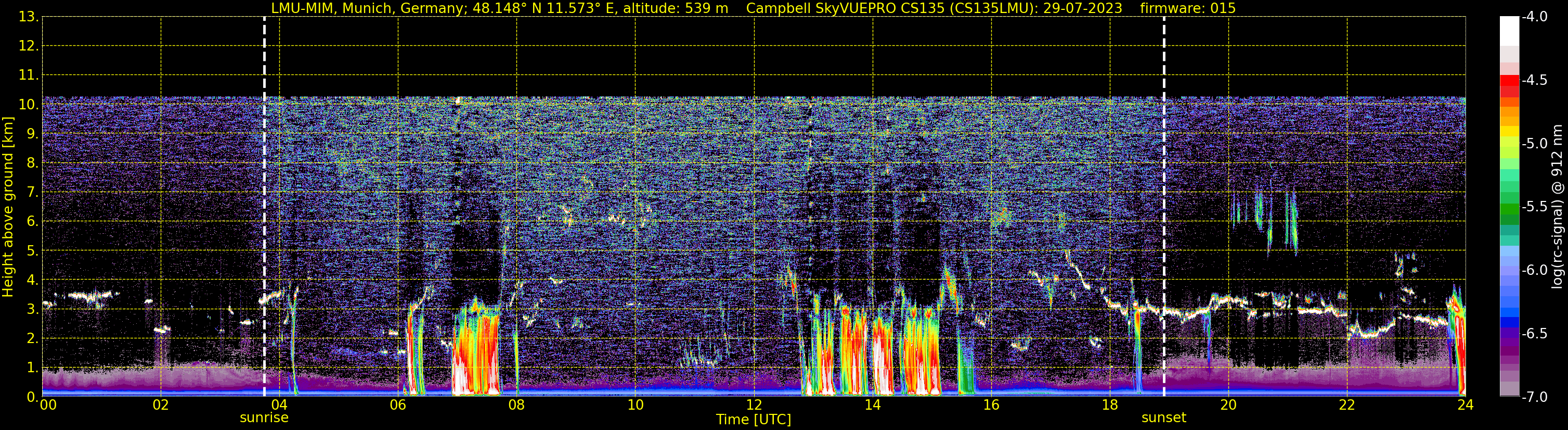Click the '-6.0' colorbar tick label
Image resolution: width=1568 pixels, height=430 pixels.
pyautogui.click(x=1534, y=270)
